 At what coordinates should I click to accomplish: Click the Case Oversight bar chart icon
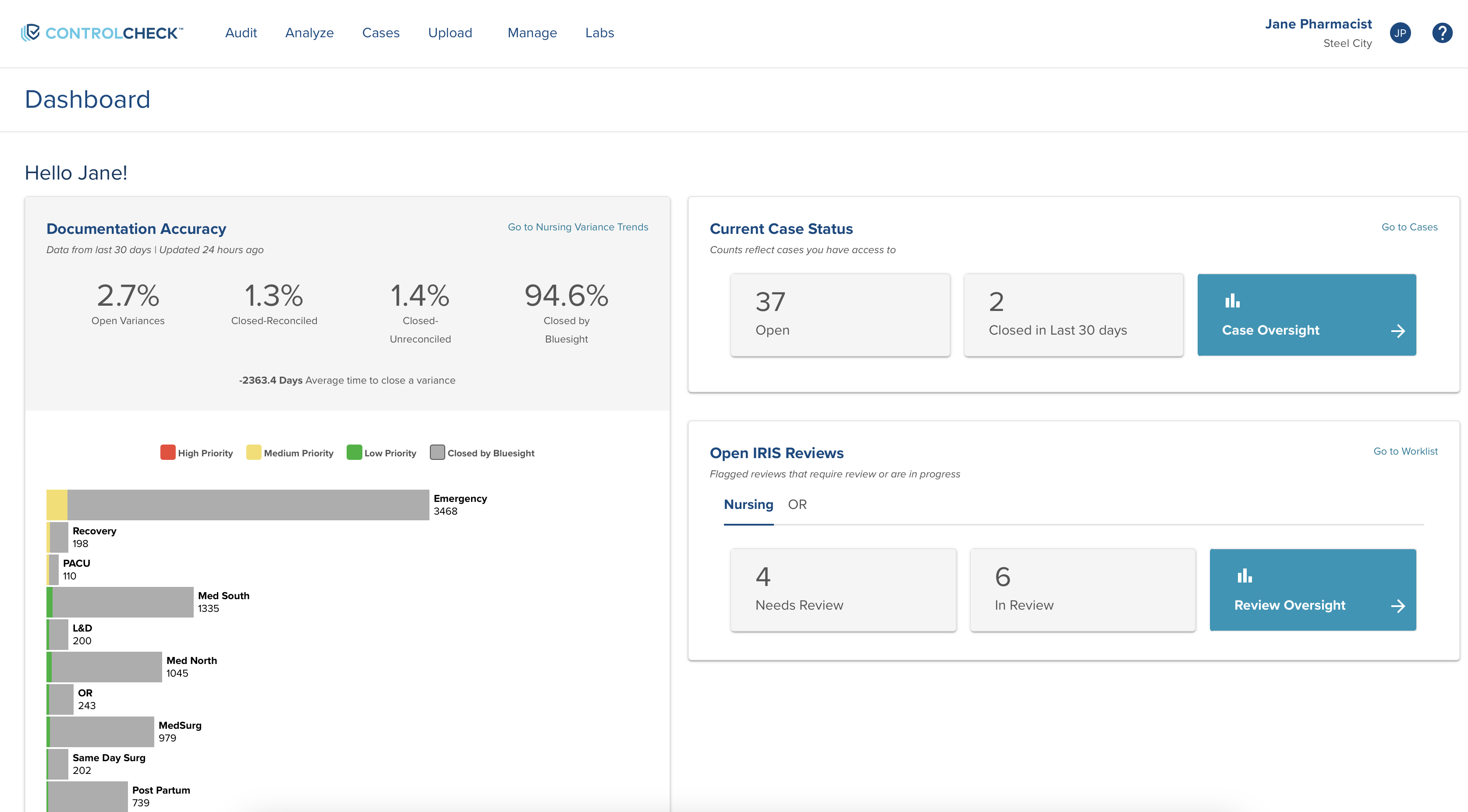1232,300
